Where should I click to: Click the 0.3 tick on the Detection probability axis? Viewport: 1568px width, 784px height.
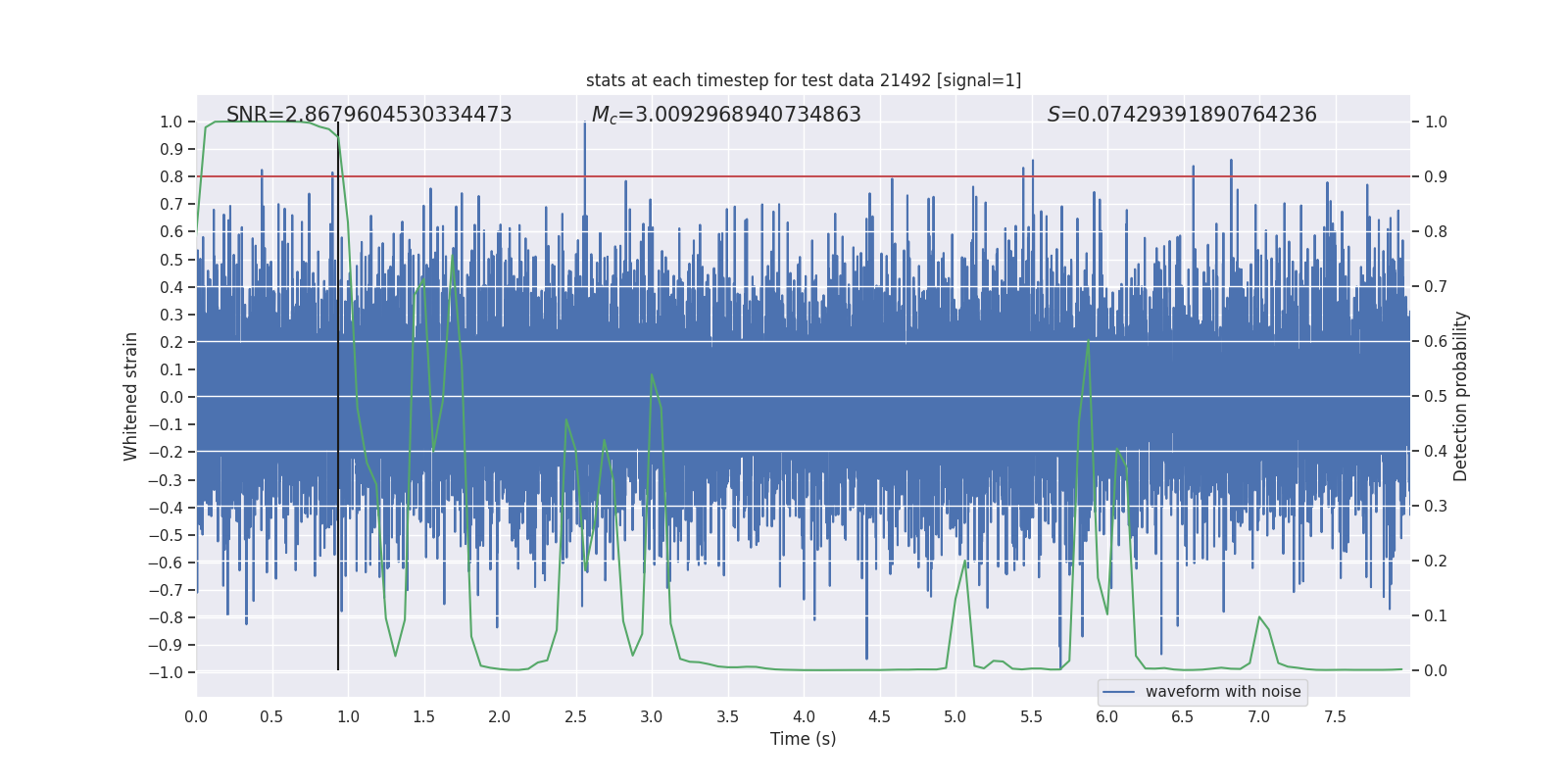[x=1436, y=506]
